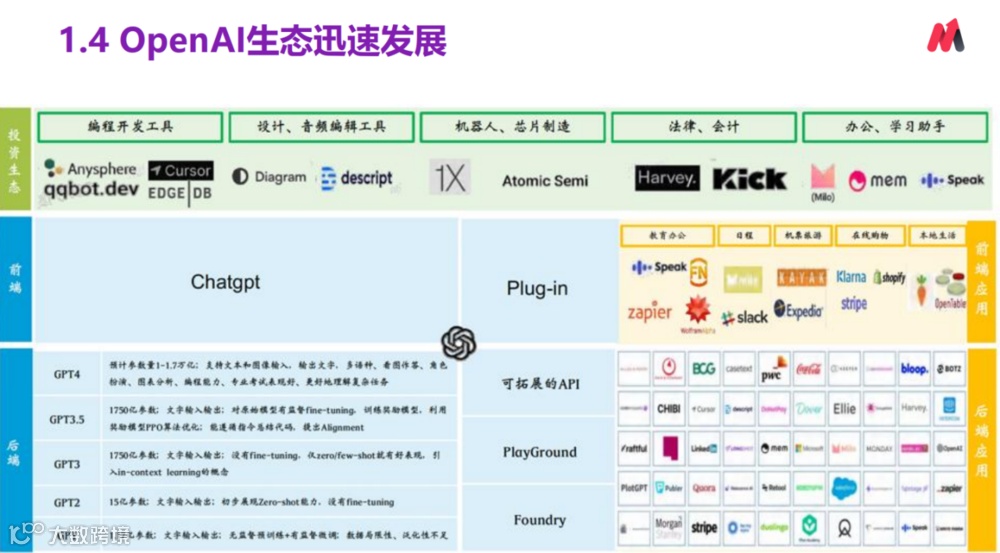
Task: Select the 在线购物 plug-in category box
Action: (870, 235)
